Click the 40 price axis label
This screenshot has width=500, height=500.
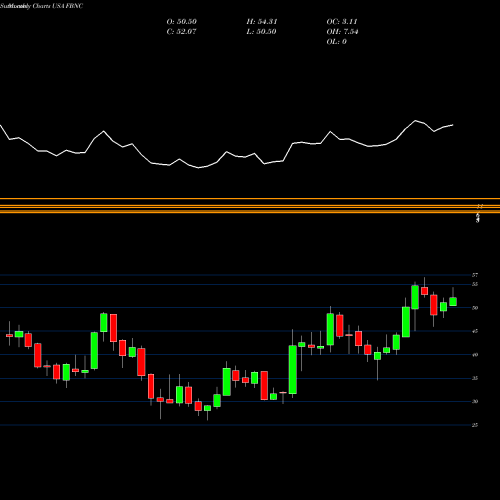click(x=475, y=355)
